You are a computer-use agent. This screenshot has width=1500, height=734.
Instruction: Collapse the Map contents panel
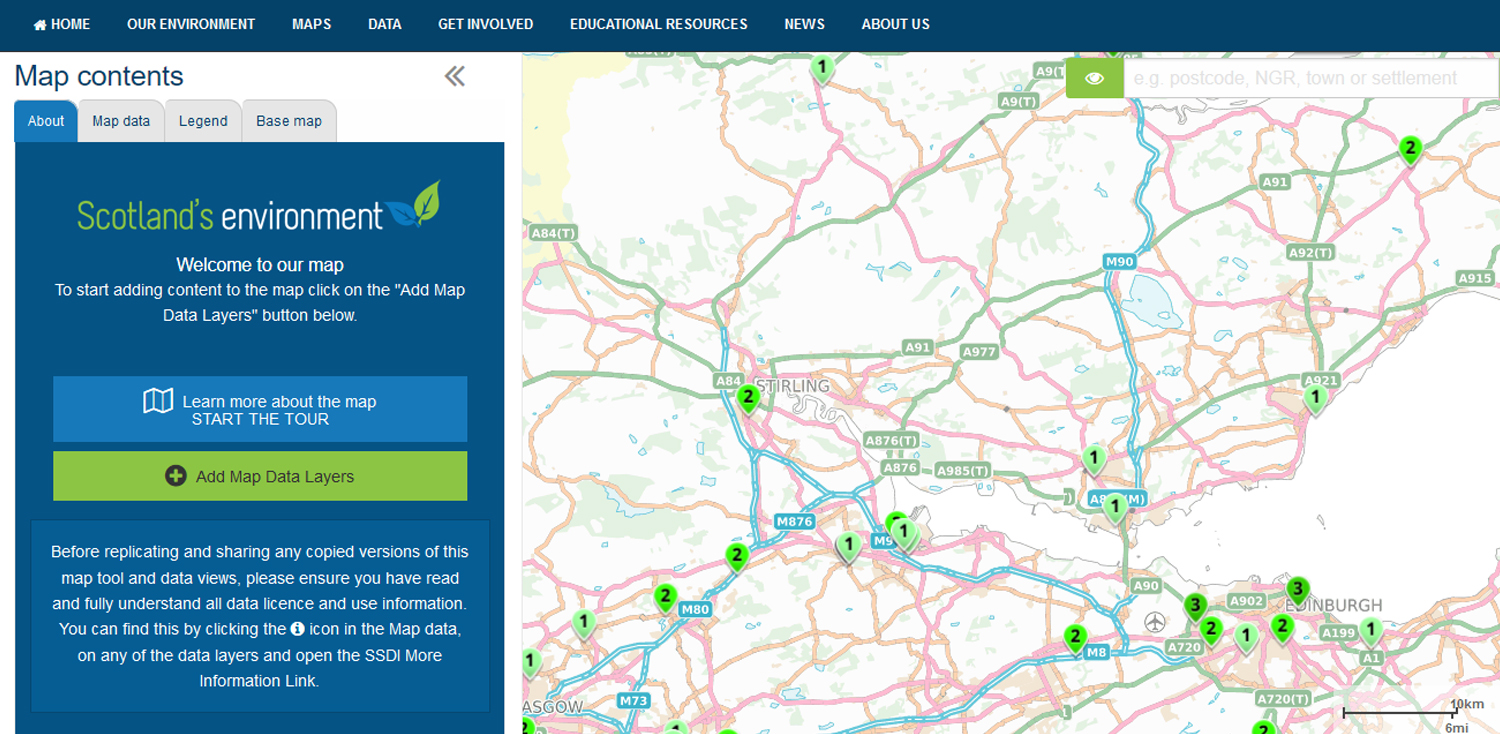[x=455, y=77]
